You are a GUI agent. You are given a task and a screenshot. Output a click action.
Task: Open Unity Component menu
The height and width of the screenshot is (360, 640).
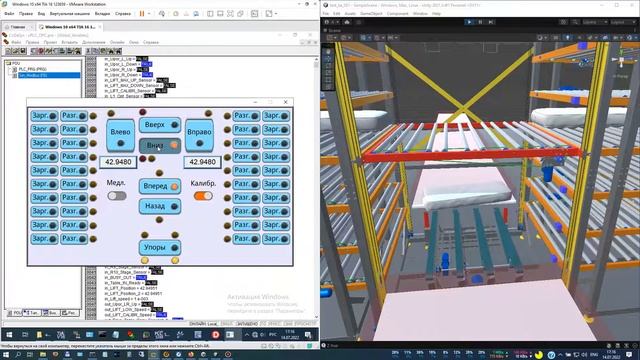(x=397, y=13)
